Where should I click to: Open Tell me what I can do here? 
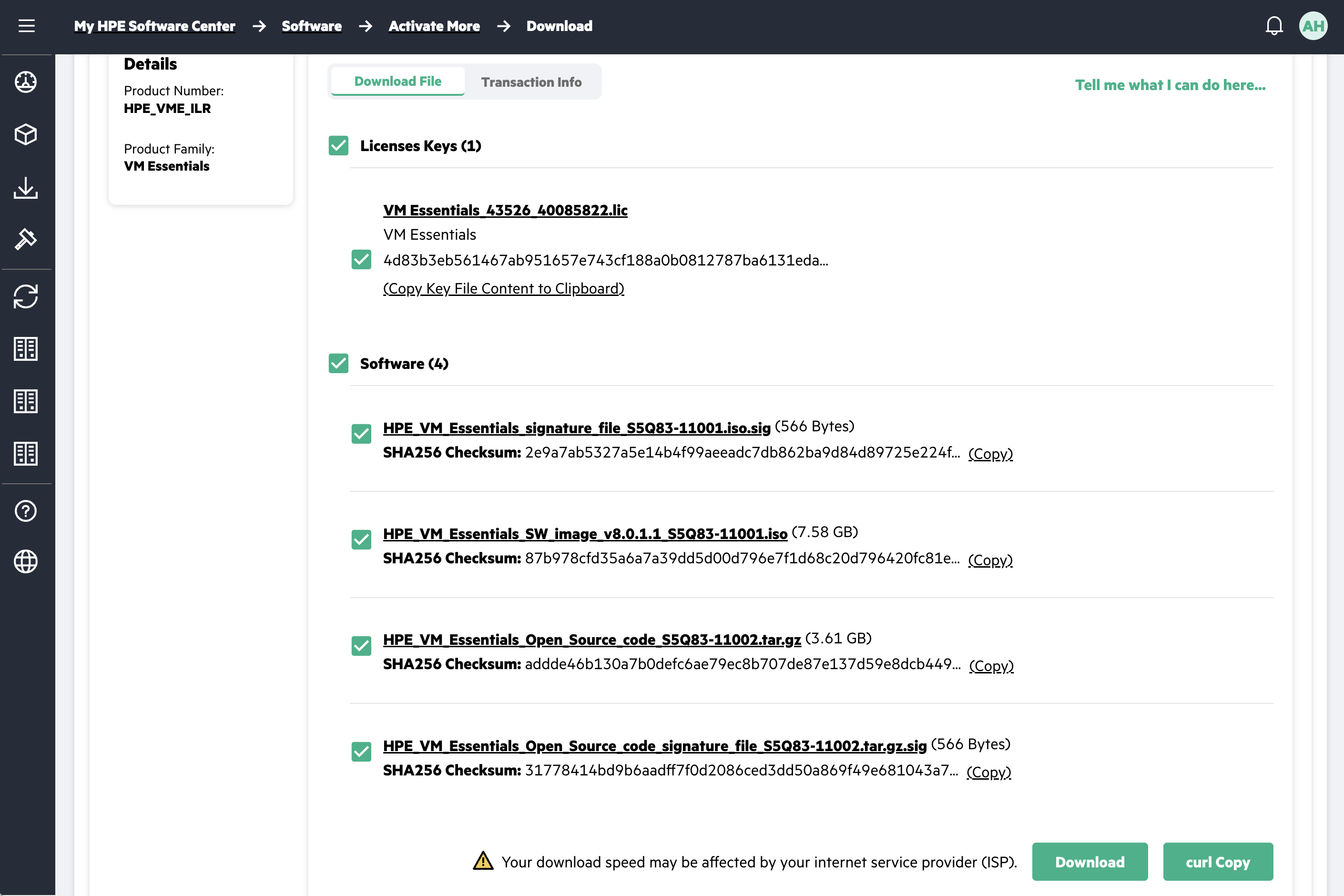point(1171,85)
